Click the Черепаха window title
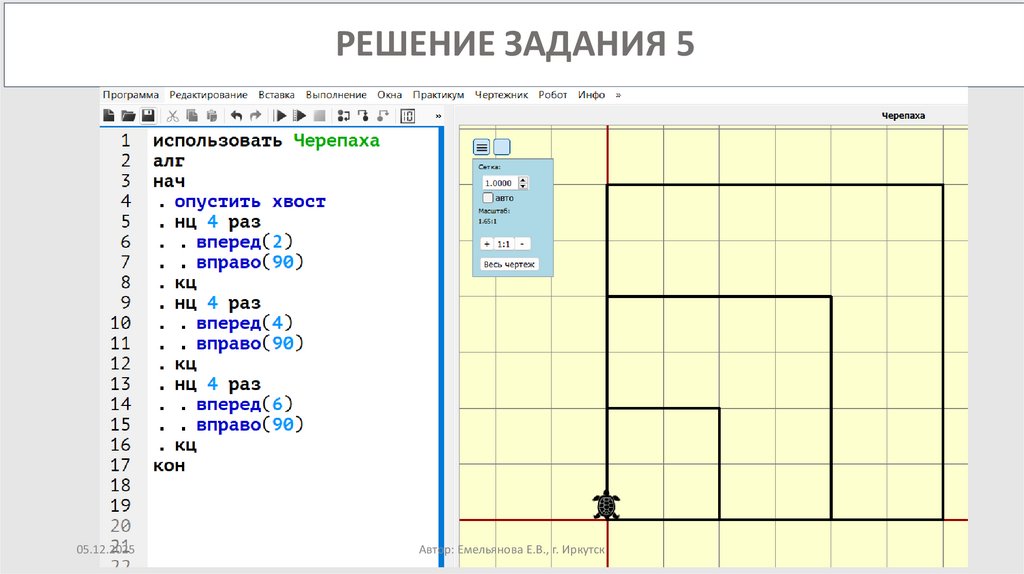 (903, 116)
